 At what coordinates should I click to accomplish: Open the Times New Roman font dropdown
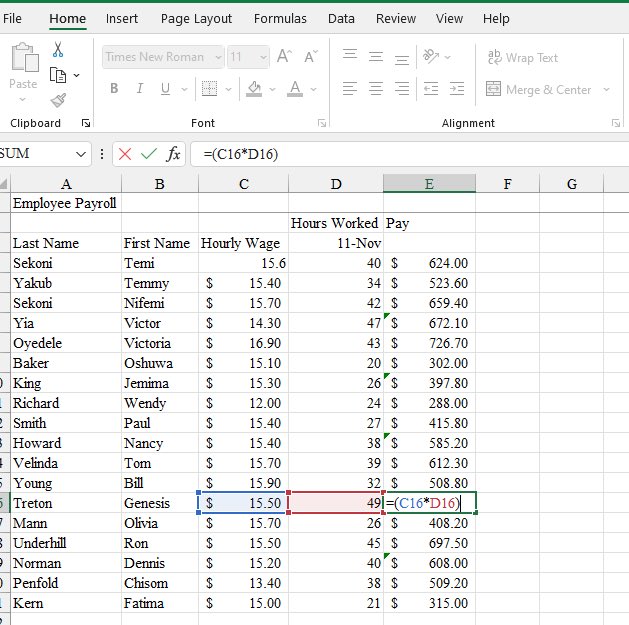click(218, 57)
